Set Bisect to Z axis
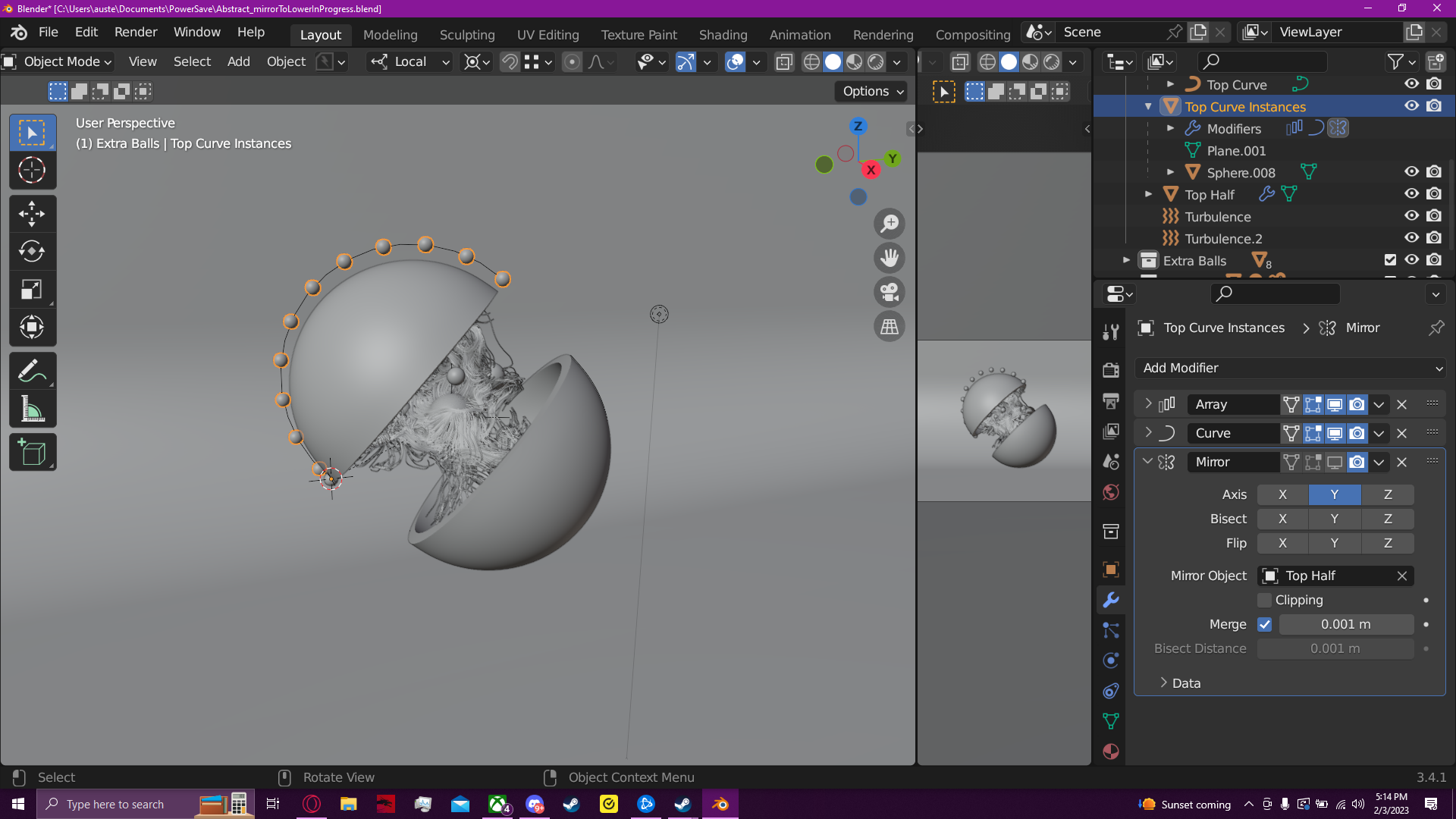The image size is (1456, 819). point(1388,519)
